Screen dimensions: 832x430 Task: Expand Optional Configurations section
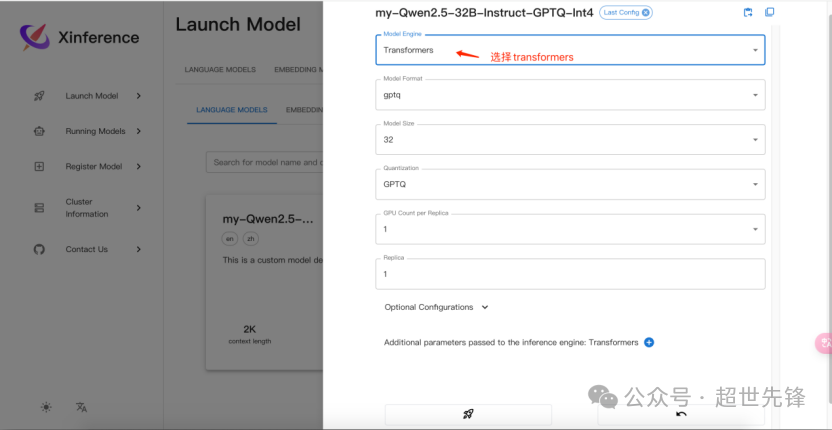pyautogui.click(x=436, y=307)
